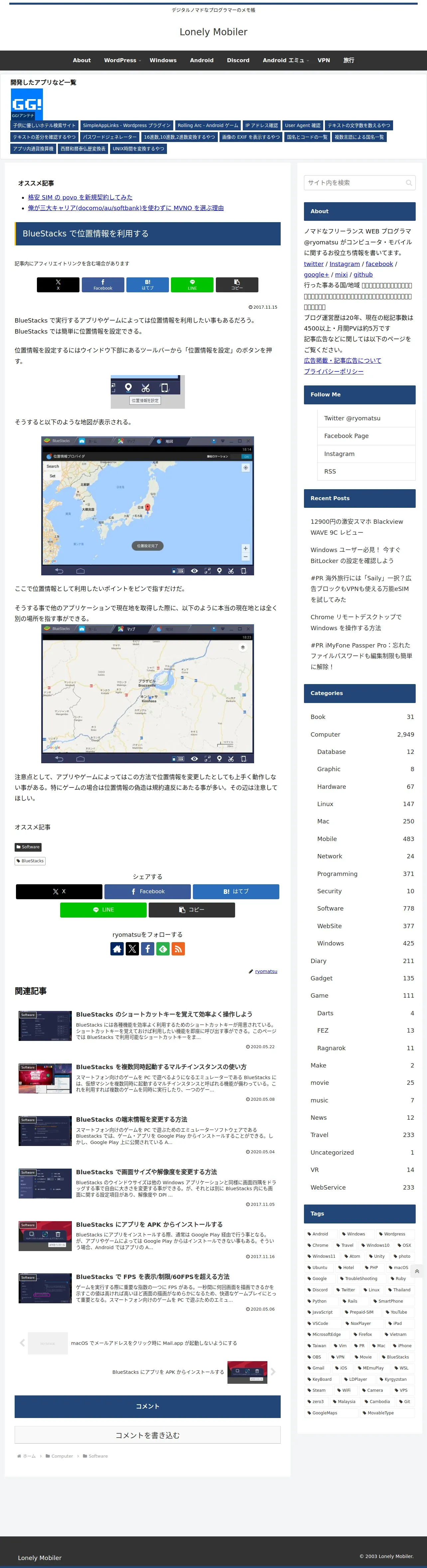Screen dimensions: 427x1568
Task: Click Software in breadcrumb
Action: (x=98, y=1456)
